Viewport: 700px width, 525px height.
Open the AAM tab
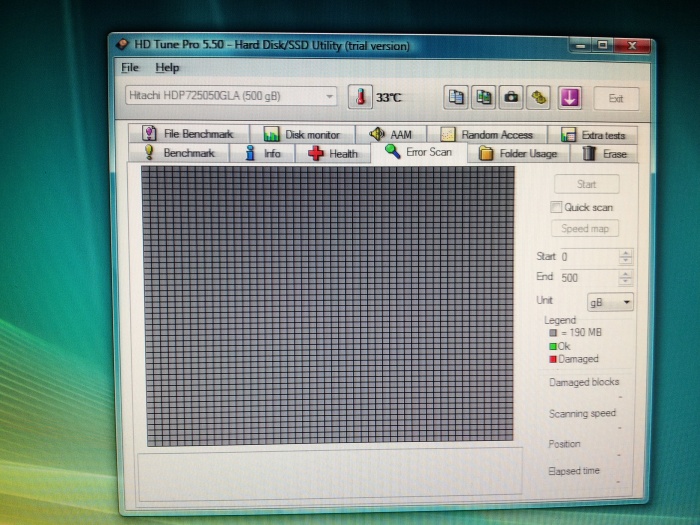[391, 134]
